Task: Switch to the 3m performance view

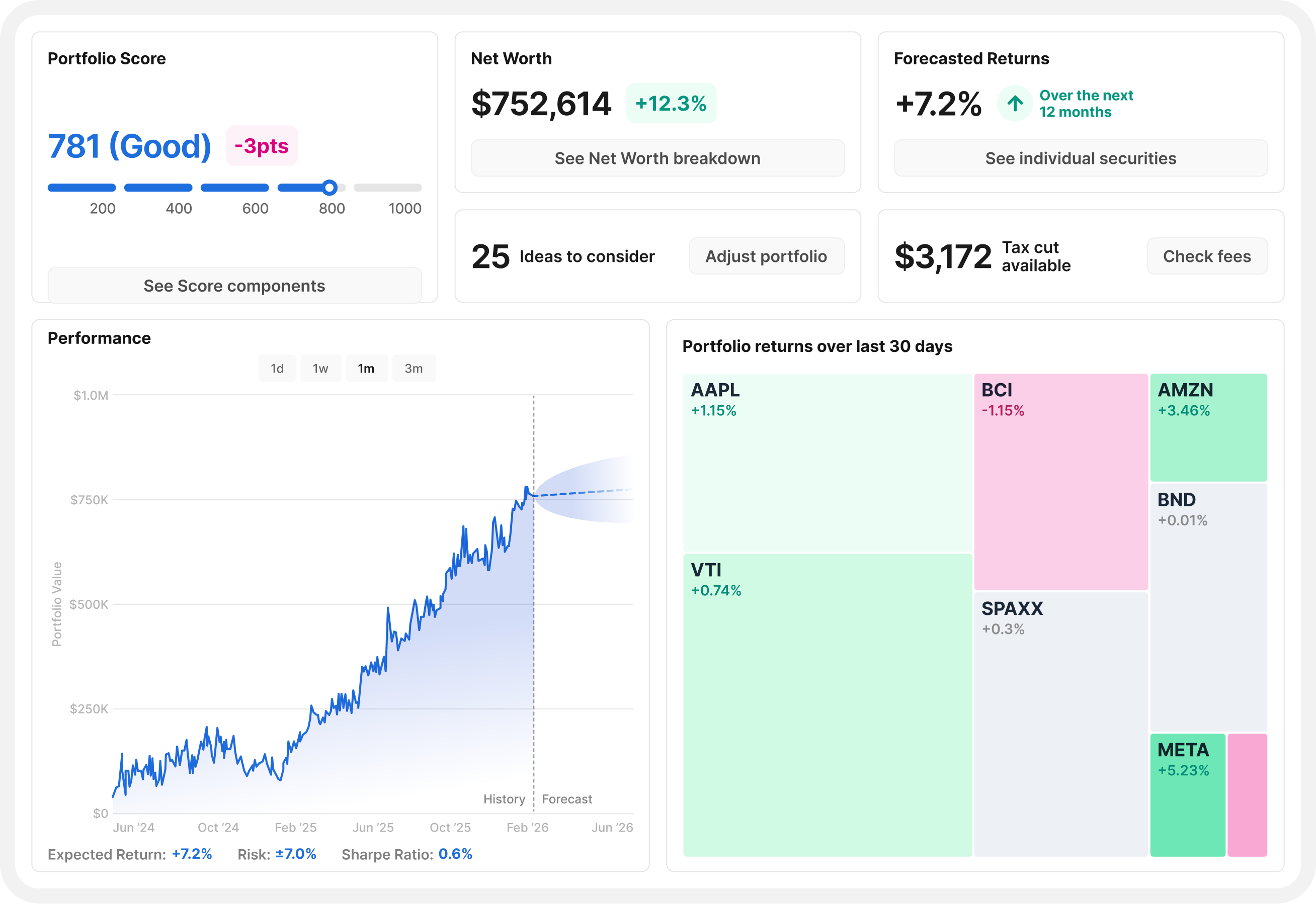Action: click(414, 368)
